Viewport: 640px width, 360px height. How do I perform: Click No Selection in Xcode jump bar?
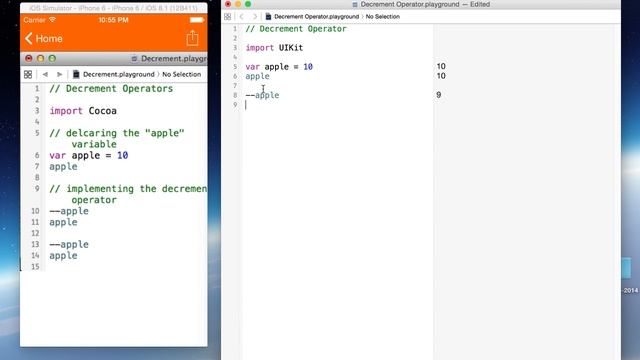pyautogui.click(x=382, y=17)
